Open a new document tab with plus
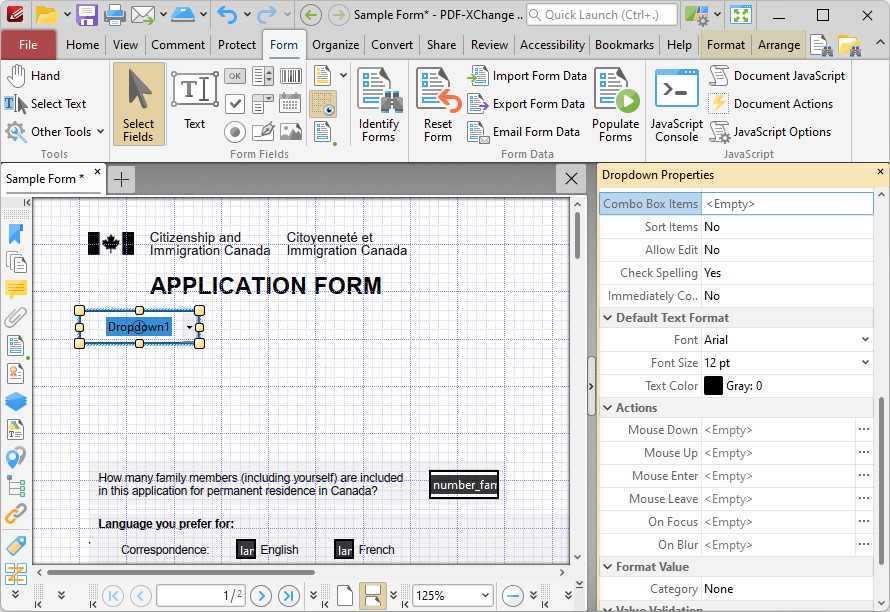 121,179
